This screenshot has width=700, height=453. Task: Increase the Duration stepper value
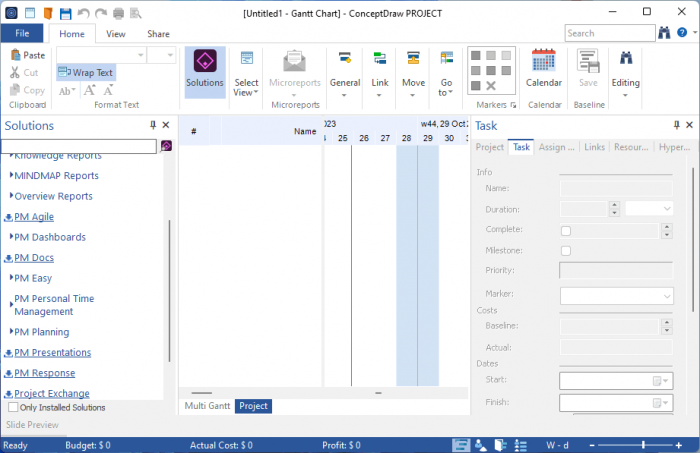pos(615,205)
